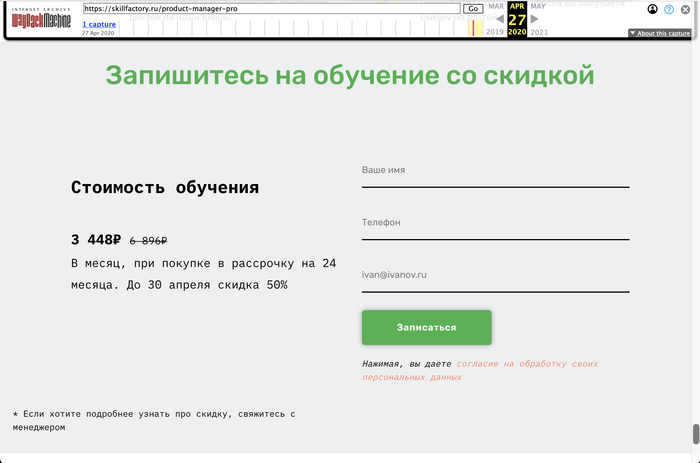Click the Wayback URL address field
700x463 pixels.
coord(270,9)
